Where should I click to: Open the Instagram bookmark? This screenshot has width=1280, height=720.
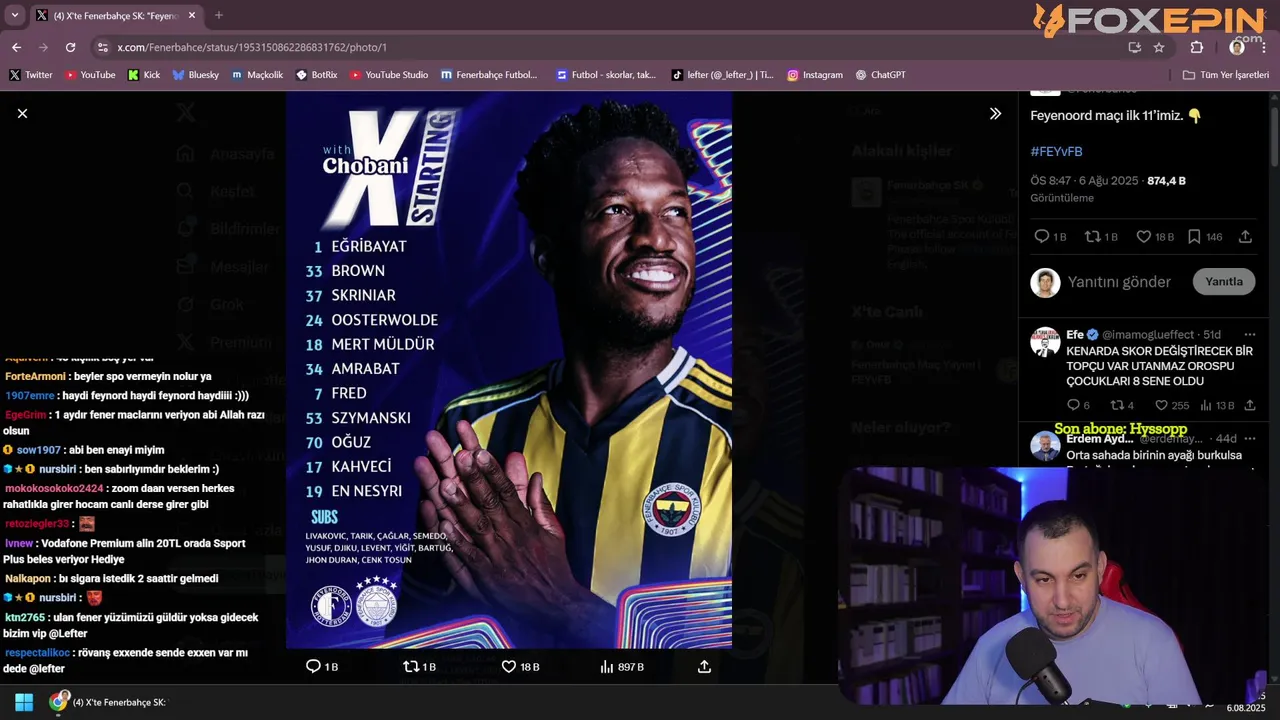(x=815, y=75)
